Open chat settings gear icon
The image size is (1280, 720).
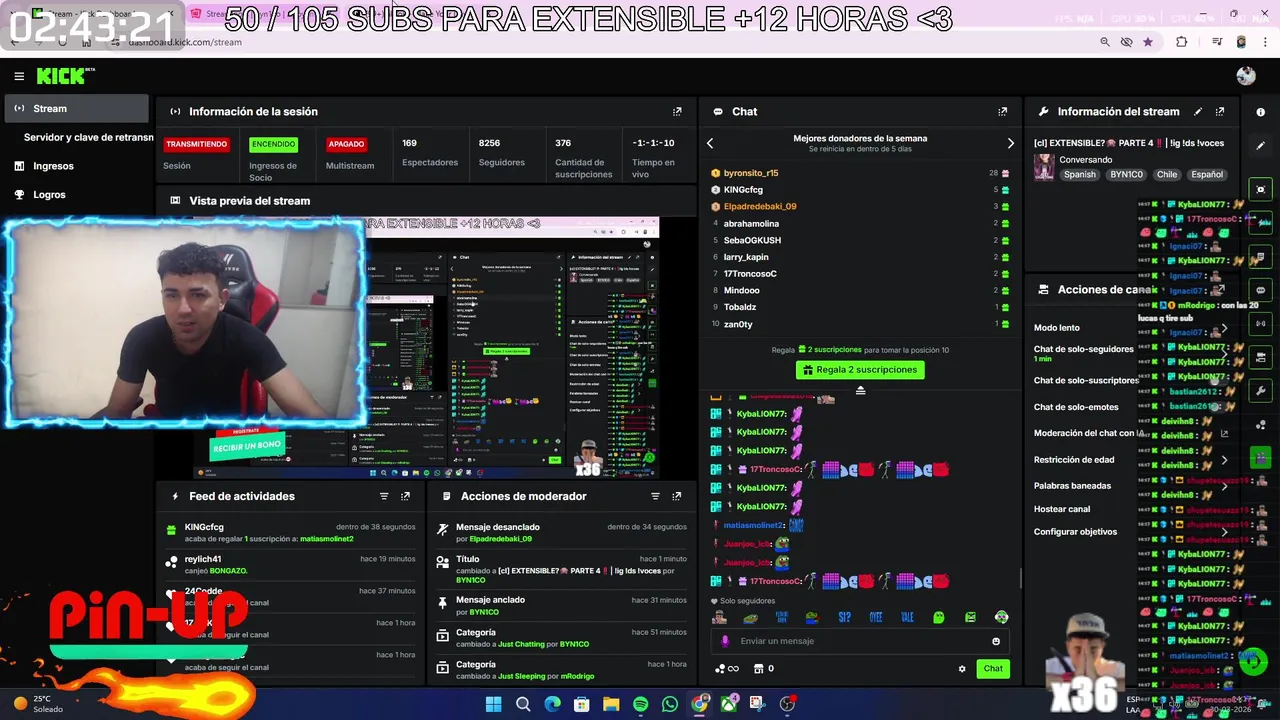pyautogui.click(x=962, y=669)
